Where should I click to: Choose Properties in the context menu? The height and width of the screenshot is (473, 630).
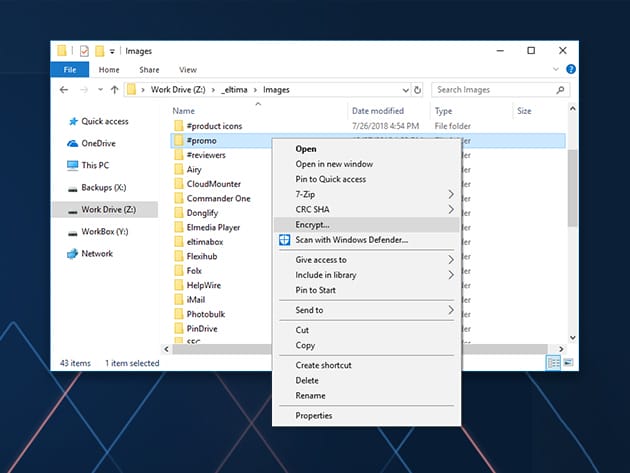313,416
